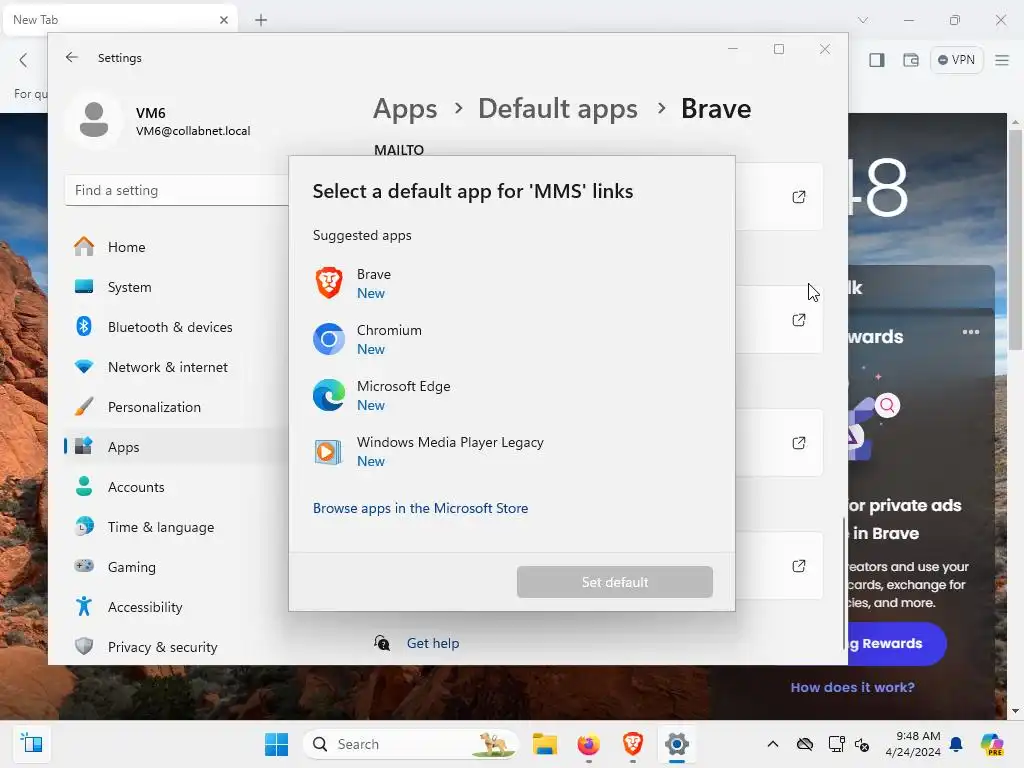Screen dimensions: 1024x768
Task: Open the external link icon in the second row
Action: pyautogui.click(x=799, y=320)
